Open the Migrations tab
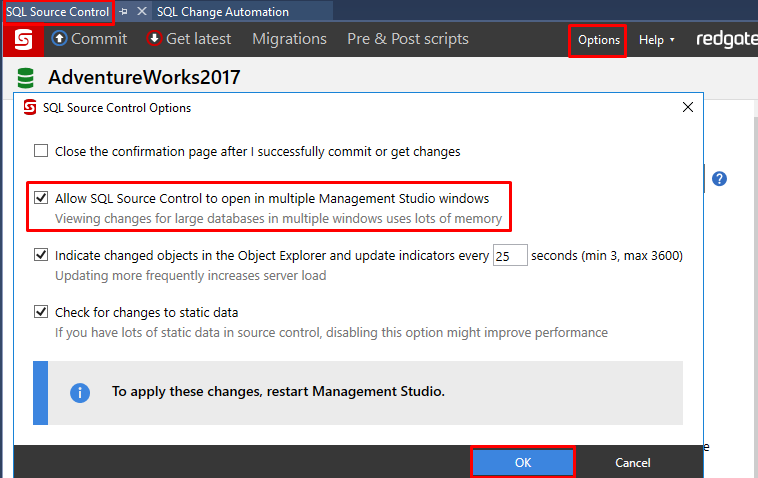758x478 pixels. 290,39
